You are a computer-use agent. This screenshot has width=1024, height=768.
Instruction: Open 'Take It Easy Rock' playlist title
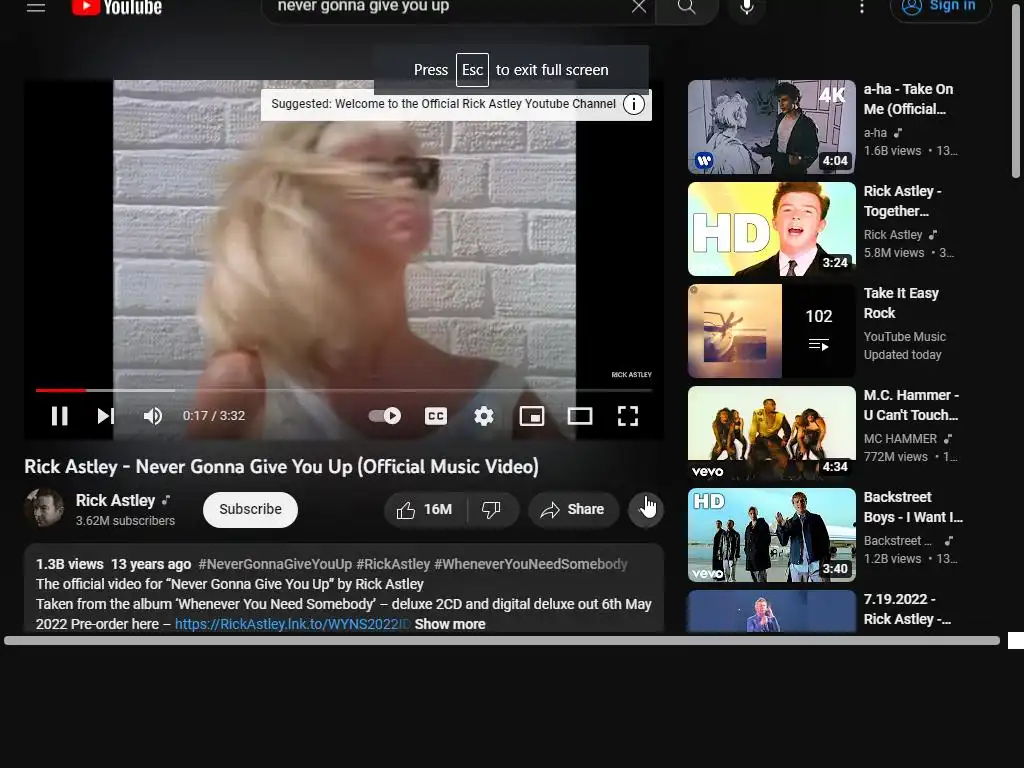pos(901,303)
